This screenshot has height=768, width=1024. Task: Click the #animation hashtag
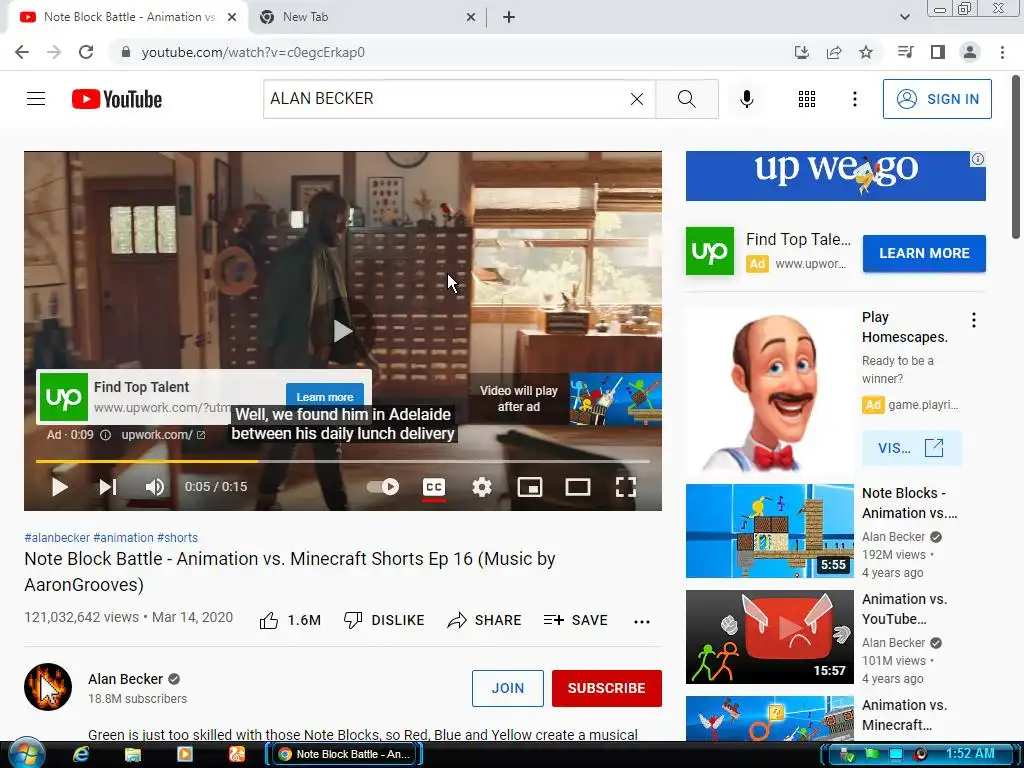(x=123, y=537)
